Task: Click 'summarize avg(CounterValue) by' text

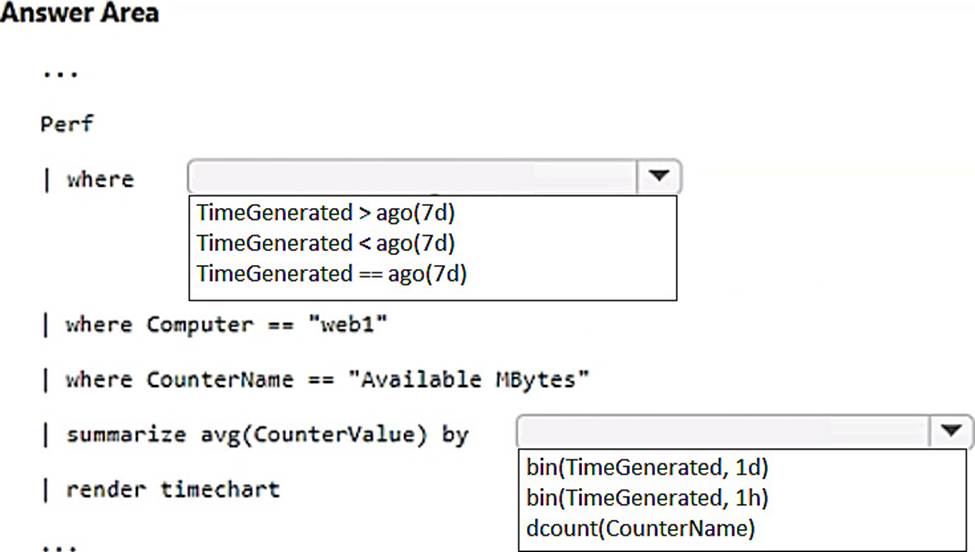Action: pos(267,435)
